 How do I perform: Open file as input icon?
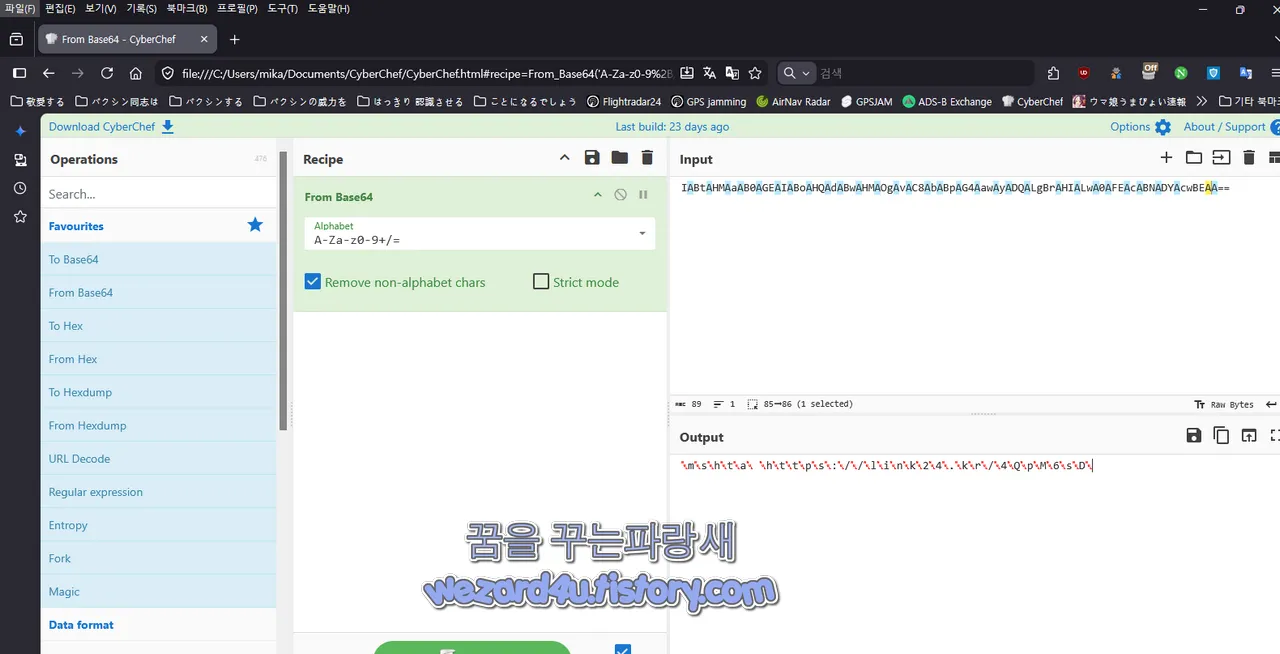(1221, 158)
